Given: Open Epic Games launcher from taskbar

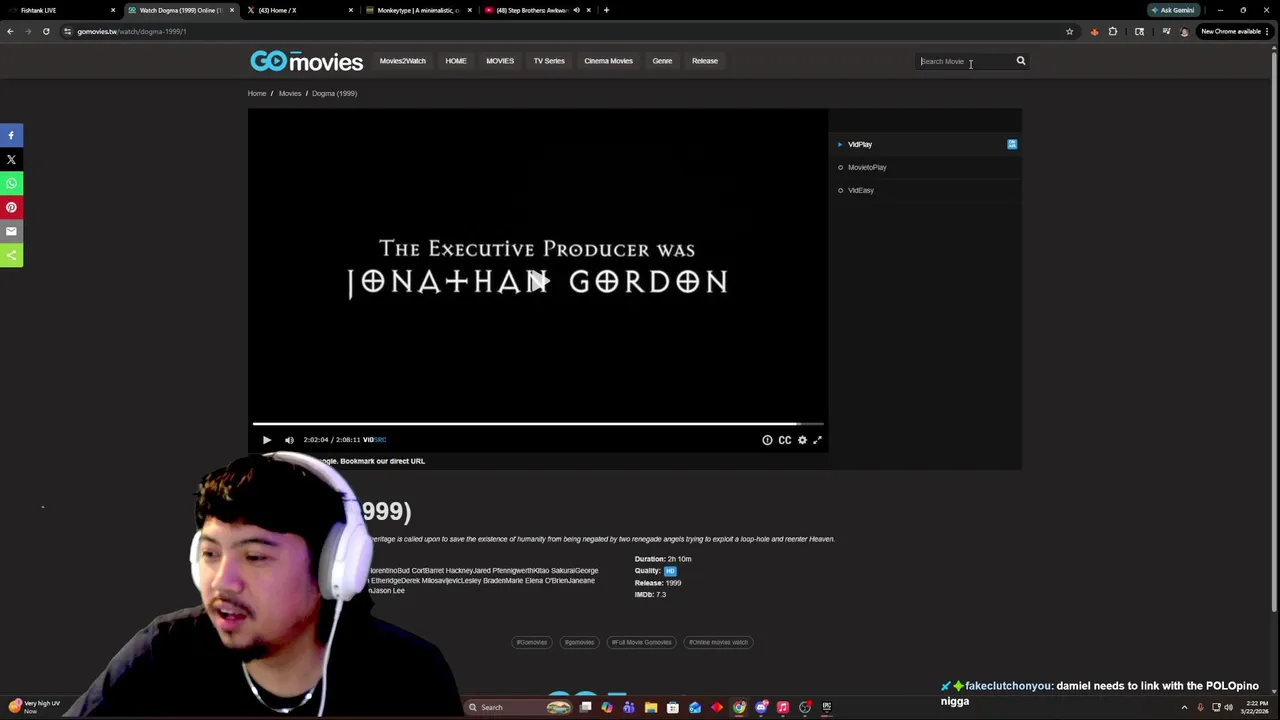Looking at the screenshot, I should tap(827, 707).
